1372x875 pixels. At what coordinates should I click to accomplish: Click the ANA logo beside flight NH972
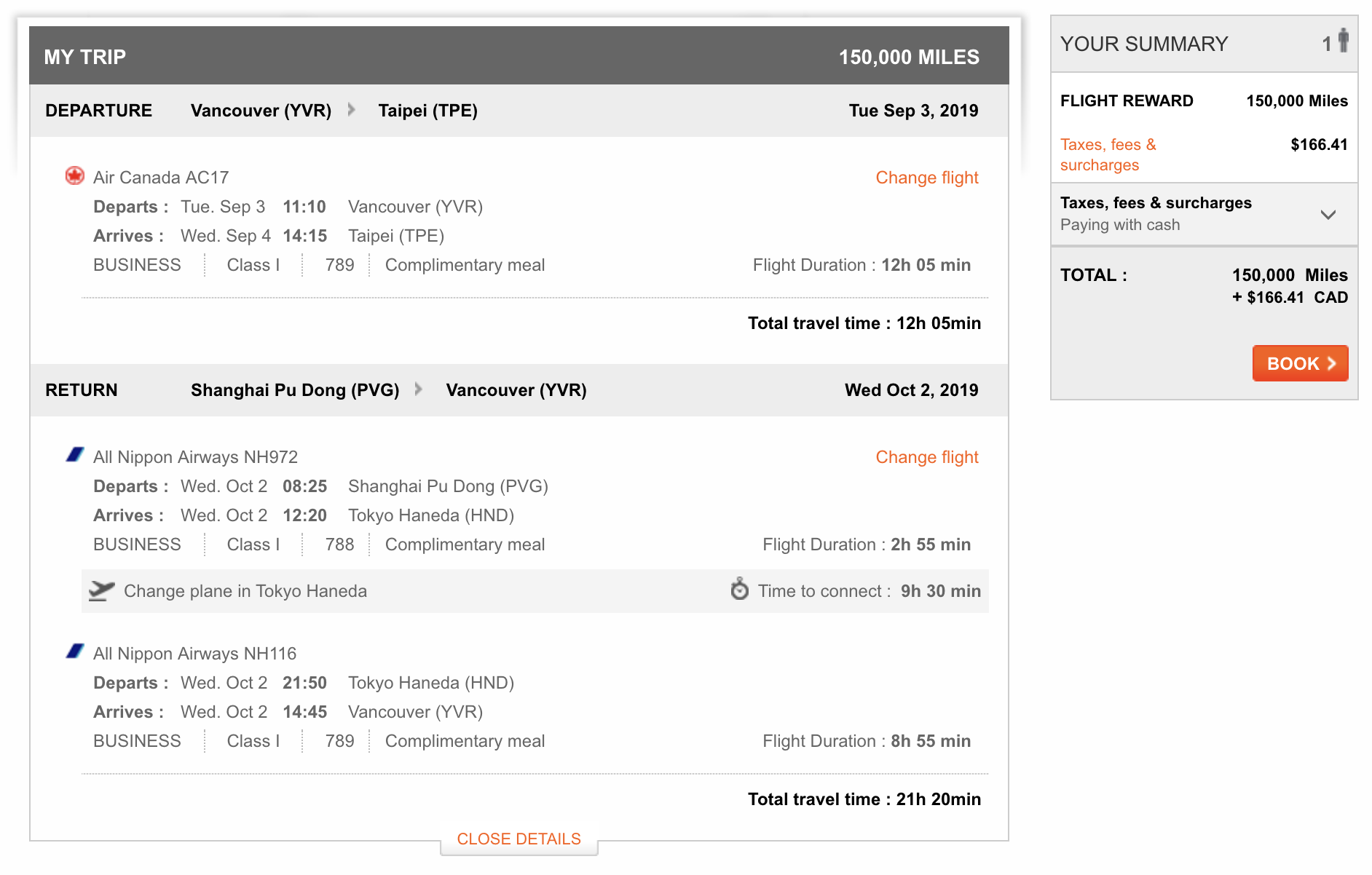click(x=75, y=455)
